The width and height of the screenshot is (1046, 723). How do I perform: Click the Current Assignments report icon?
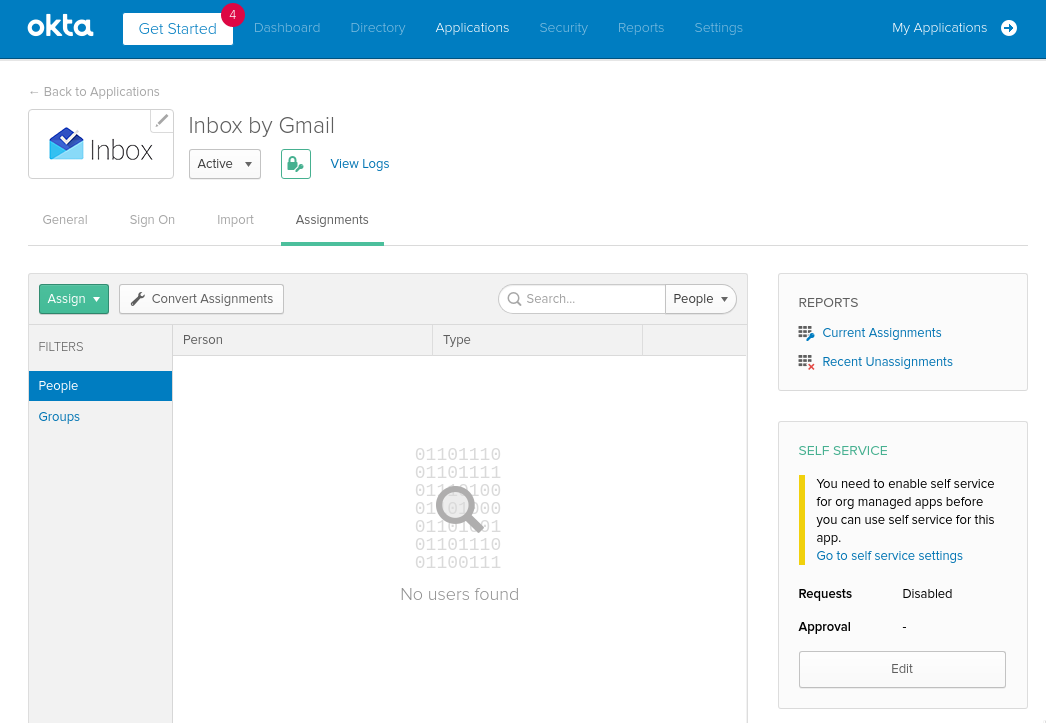[x=806, y=333]
